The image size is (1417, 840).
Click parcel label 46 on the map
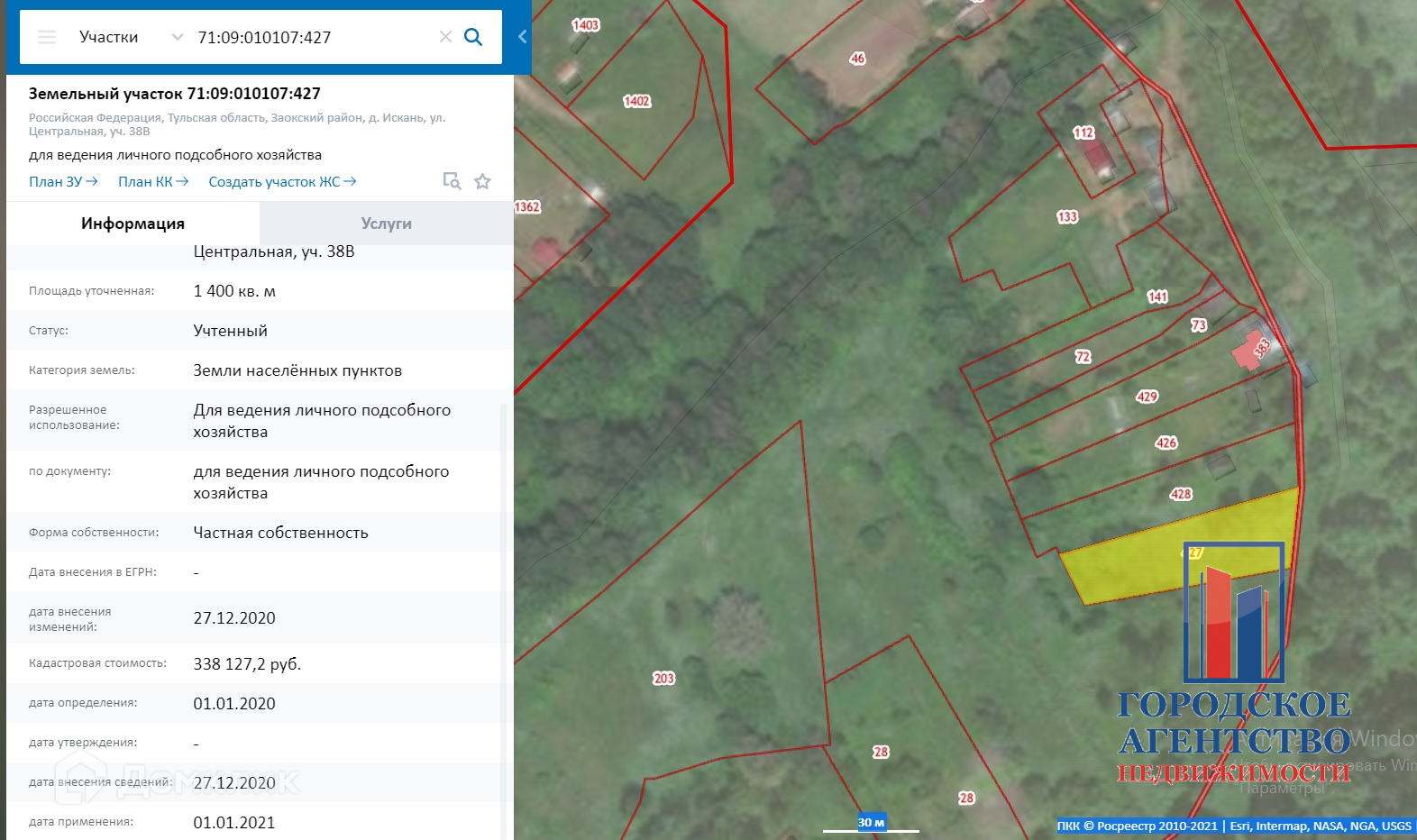857,59
